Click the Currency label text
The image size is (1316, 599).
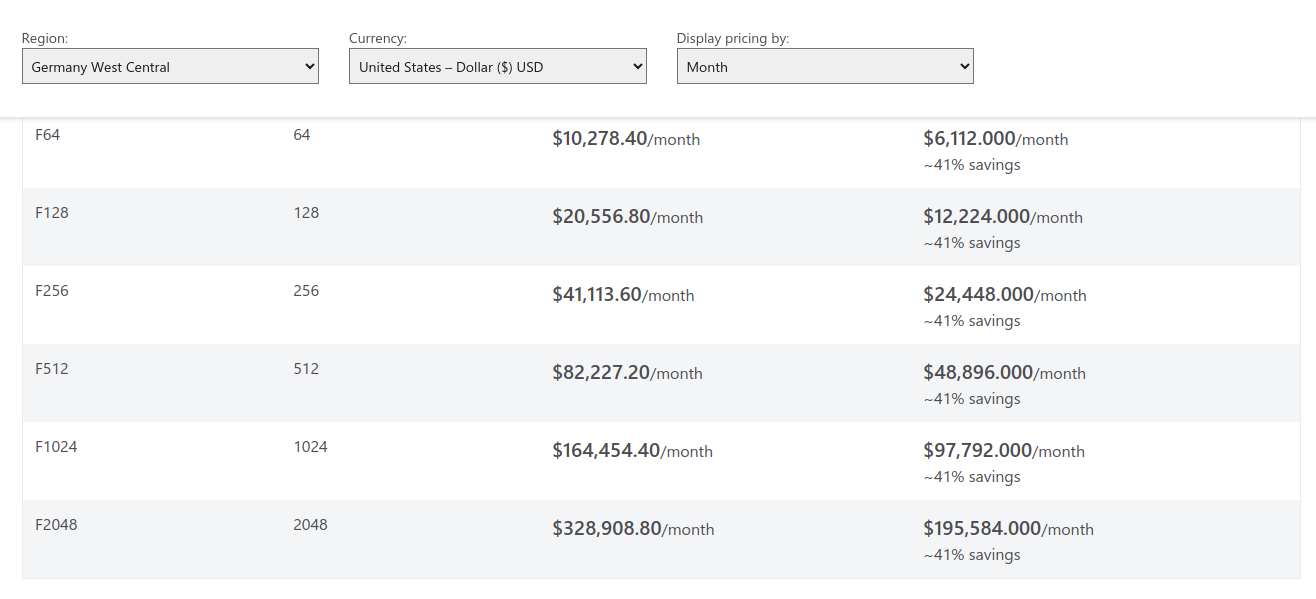378,39
